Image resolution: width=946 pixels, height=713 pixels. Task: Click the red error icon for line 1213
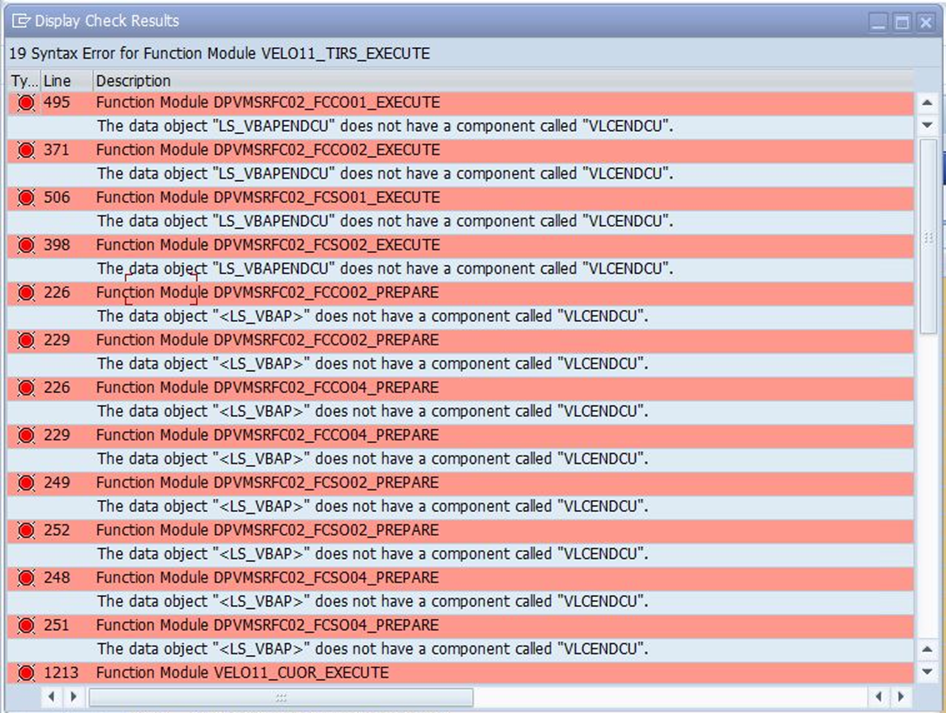[x=26, y=673]
